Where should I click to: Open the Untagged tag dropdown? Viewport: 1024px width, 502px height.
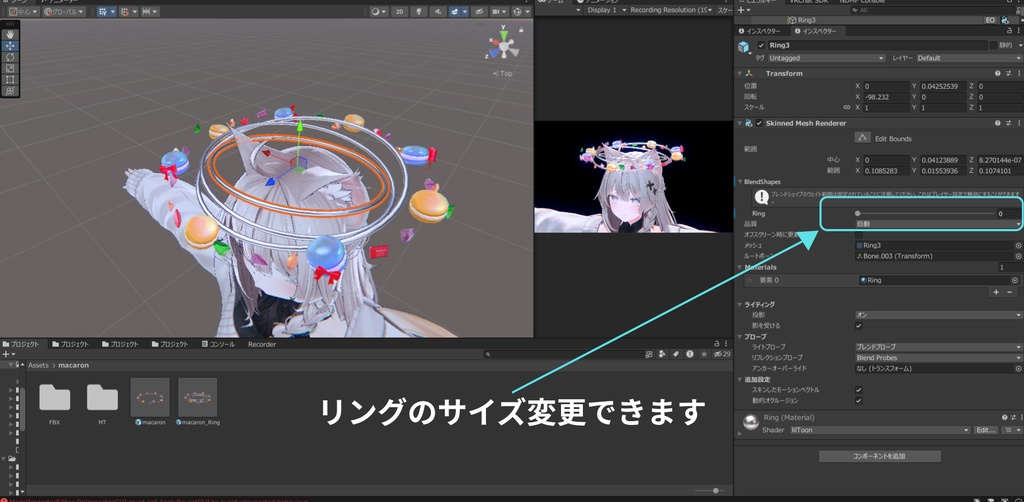[x=826, y=58]
